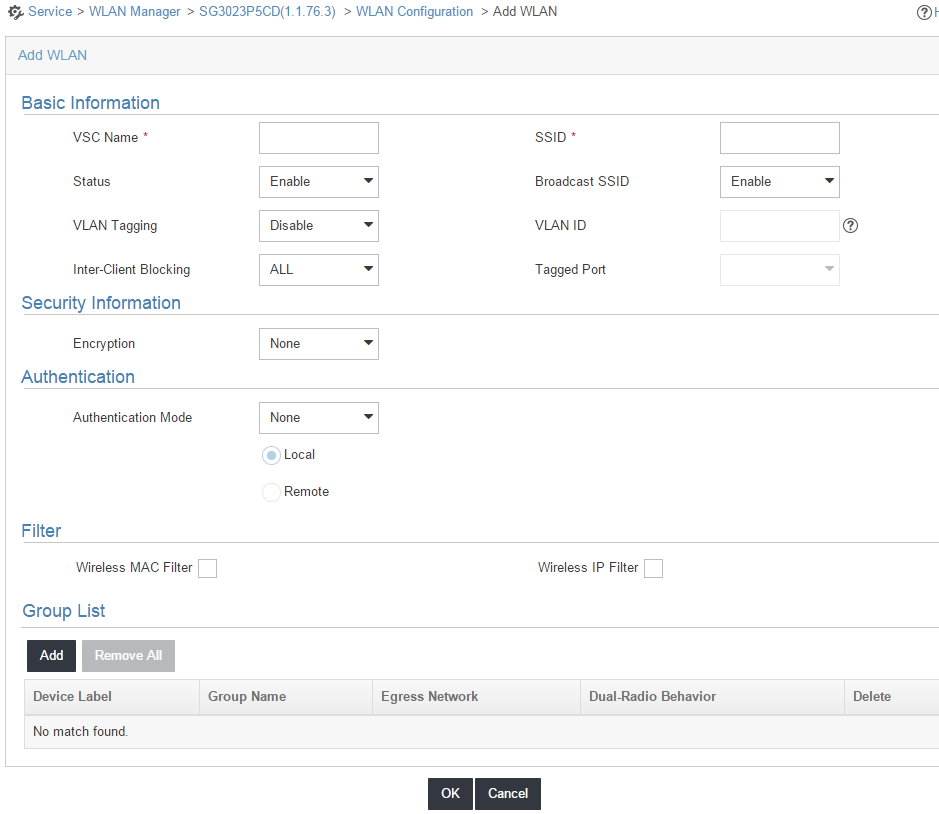Open SG3023P5CD(1.1.76.3) breadcrumb link

click(267, 11)
